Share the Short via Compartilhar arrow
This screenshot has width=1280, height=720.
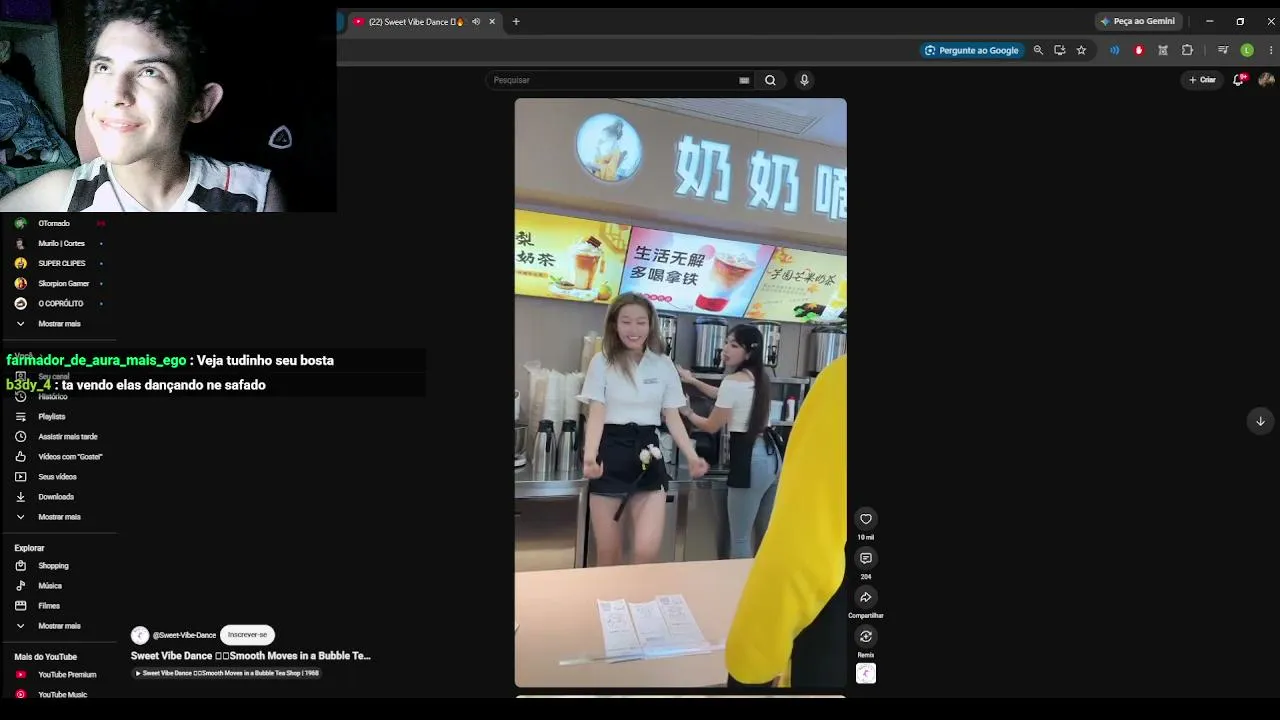[x=866, y=597]
